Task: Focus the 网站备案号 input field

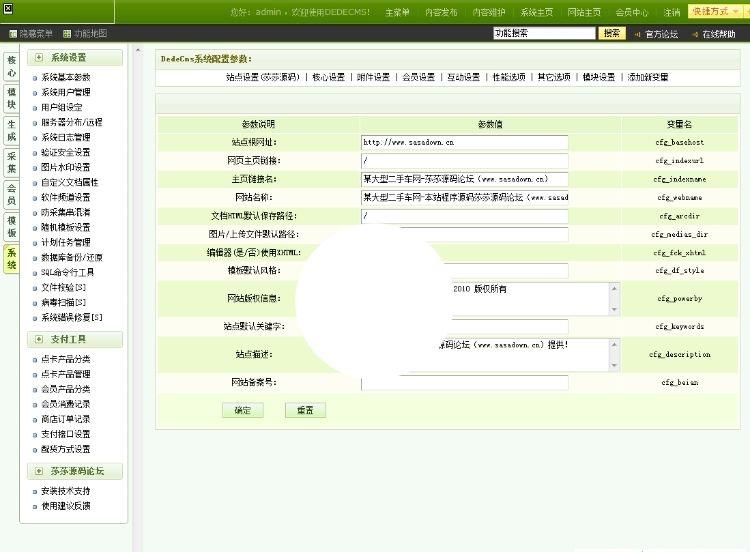Action: coord(464,383)
